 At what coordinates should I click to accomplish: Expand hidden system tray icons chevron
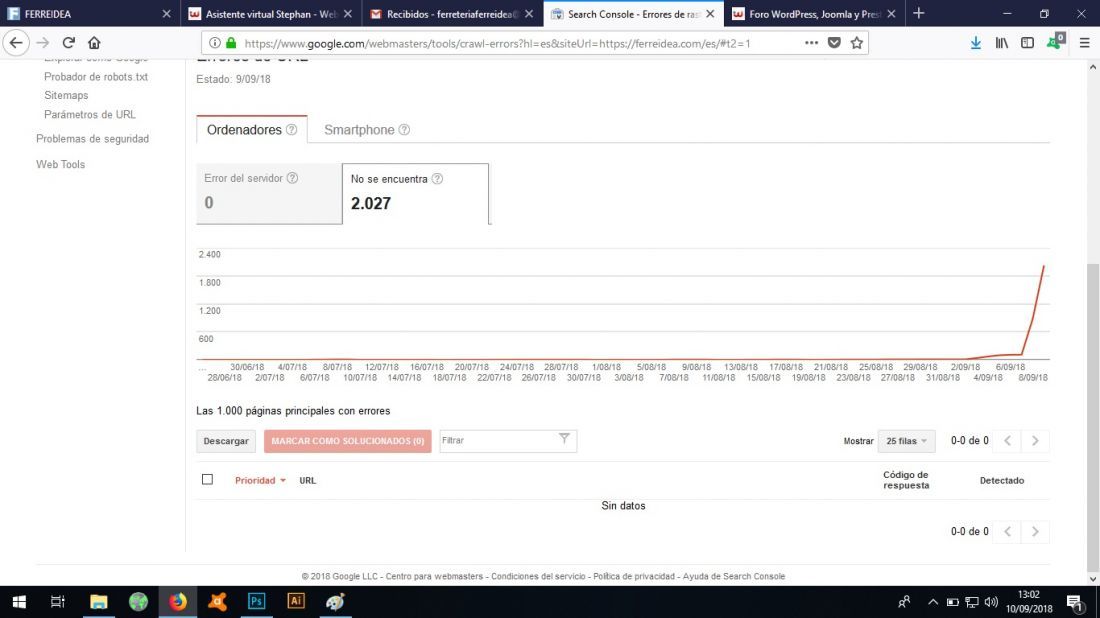tap(932, 602)
